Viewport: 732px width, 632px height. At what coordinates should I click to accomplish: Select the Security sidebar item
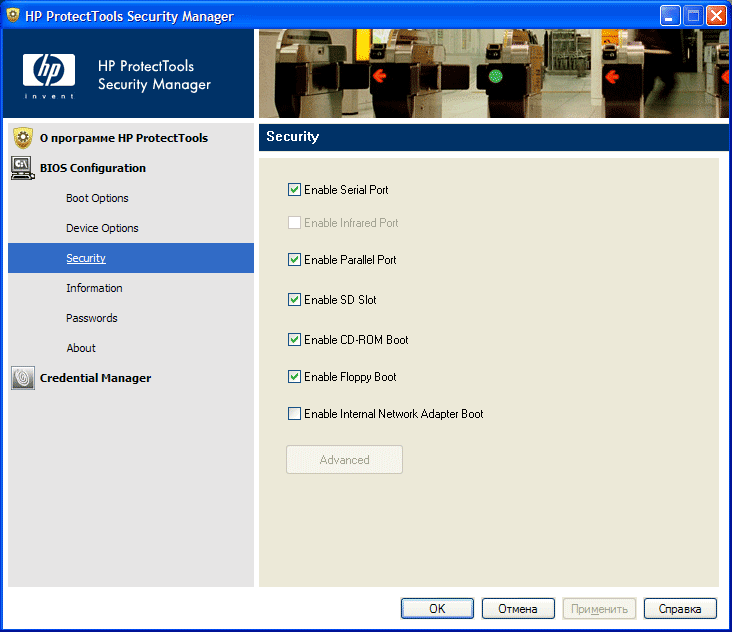tap(131, 258)
